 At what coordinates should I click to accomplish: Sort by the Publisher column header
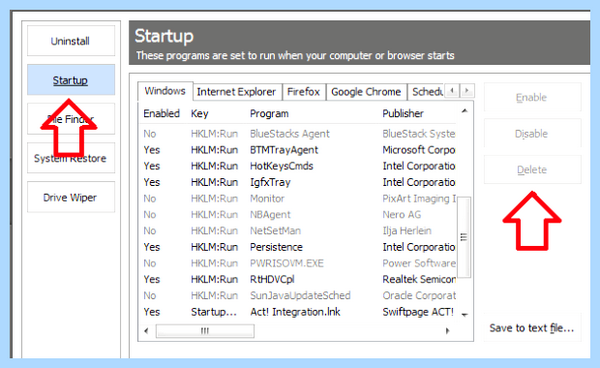pos(403,114)
